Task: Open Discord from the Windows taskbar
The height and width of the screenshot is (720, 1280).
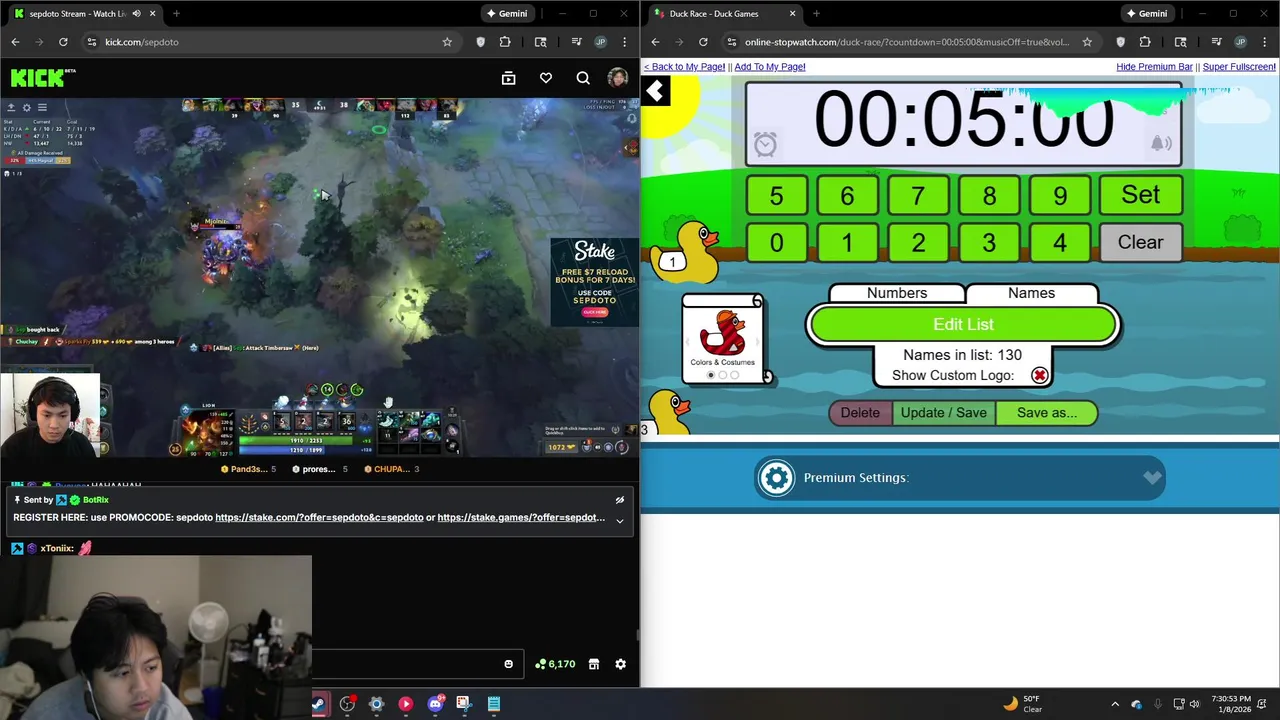Action: pos(435,704)
